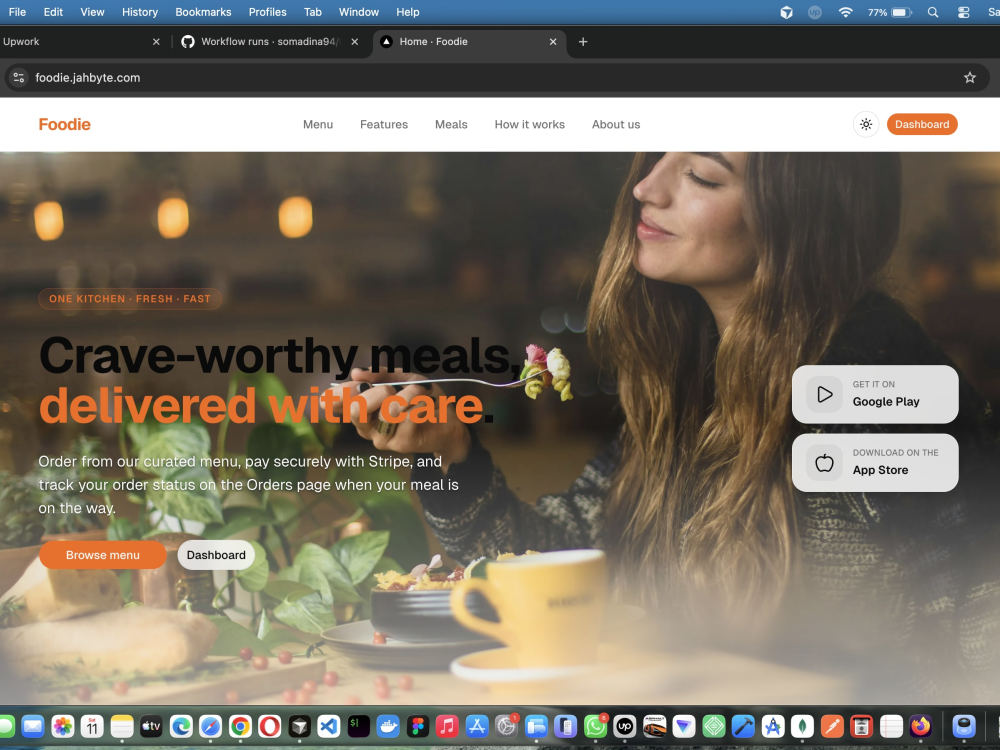Navigate to Meals section link

451,124
